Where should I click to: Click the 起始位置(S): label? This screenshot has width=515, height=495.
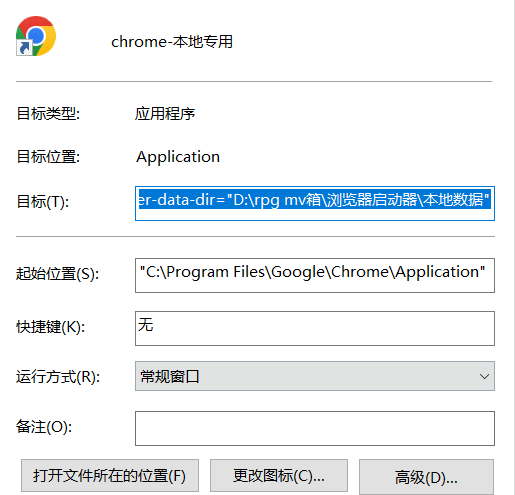point(57,274)
